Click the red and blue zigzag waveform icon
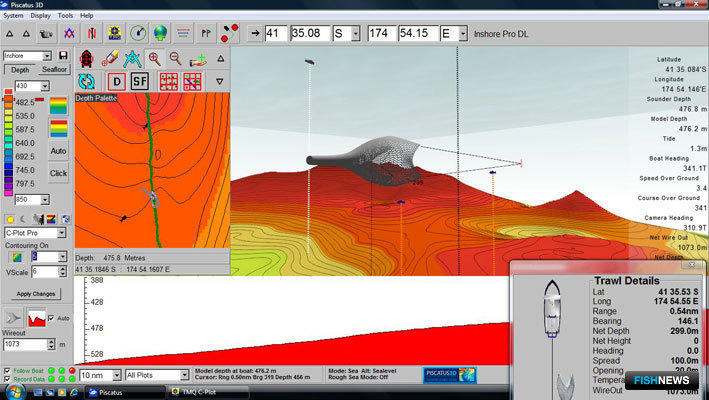The width and height of the screenshot is (709, 400). click(69, 34)
